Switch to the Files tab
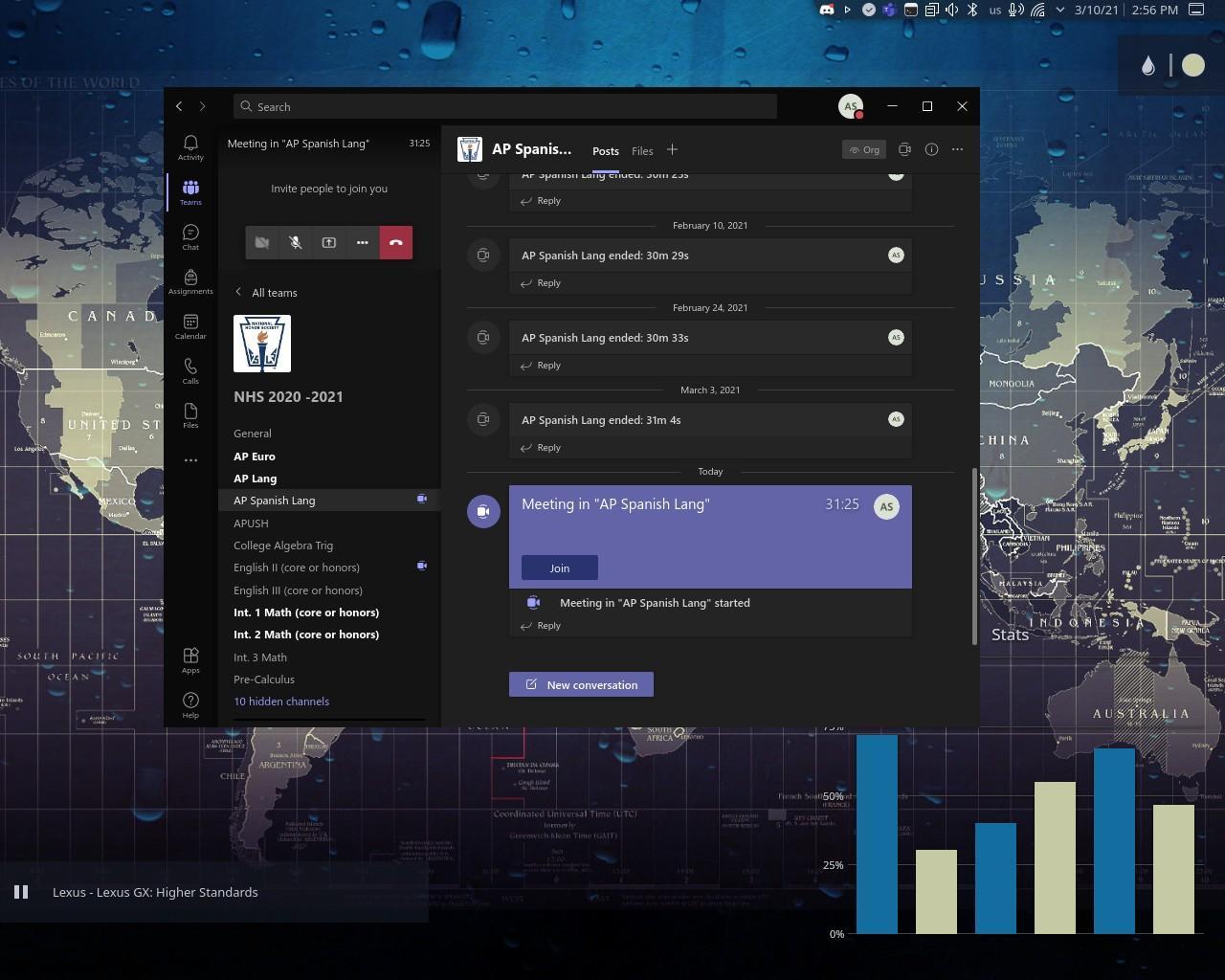This screenshot has width=1225, height=980. [x=642, y=151]
